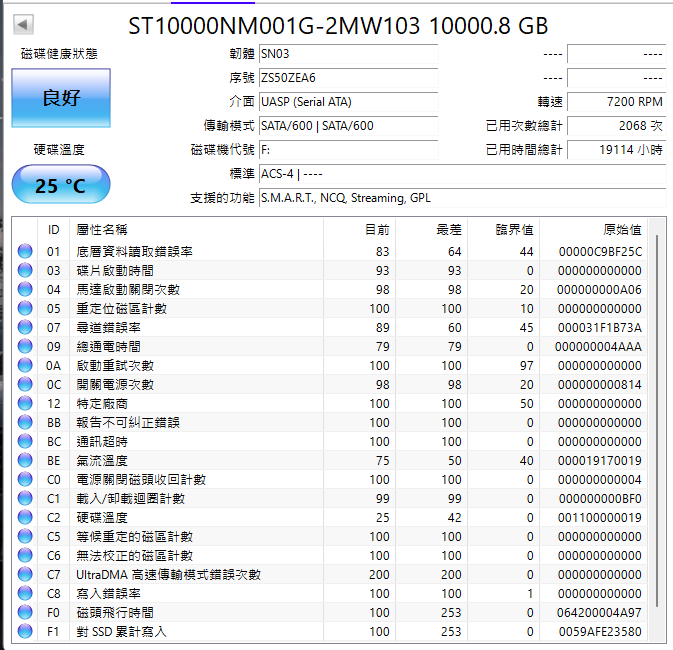The height and width of the screenshot is (650, 673).
Task: Click the status orb for attribute 09
Action: click(25, 346)
